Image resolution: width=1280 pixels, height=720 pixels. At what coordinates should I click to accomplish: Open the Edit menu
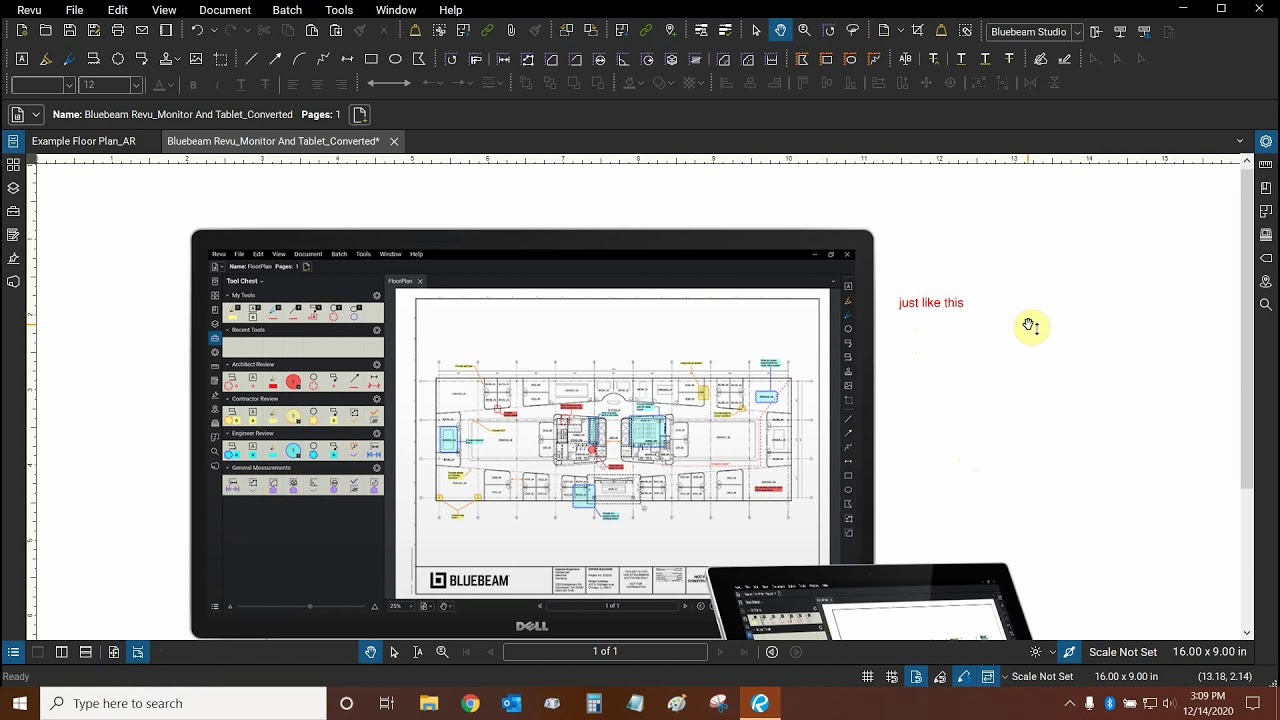point(118,10)
